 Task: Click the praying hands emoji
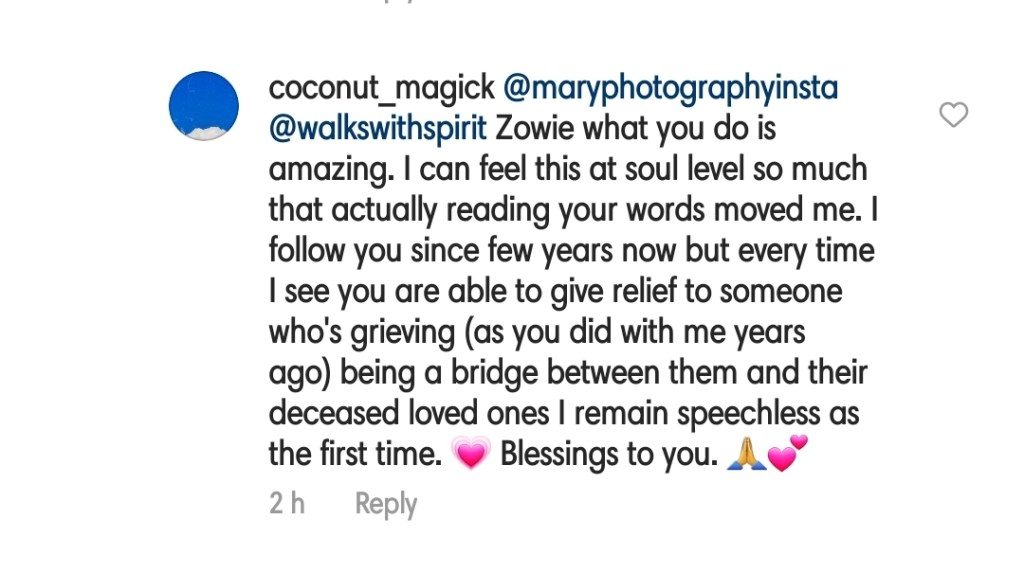[x=744, y=456]
